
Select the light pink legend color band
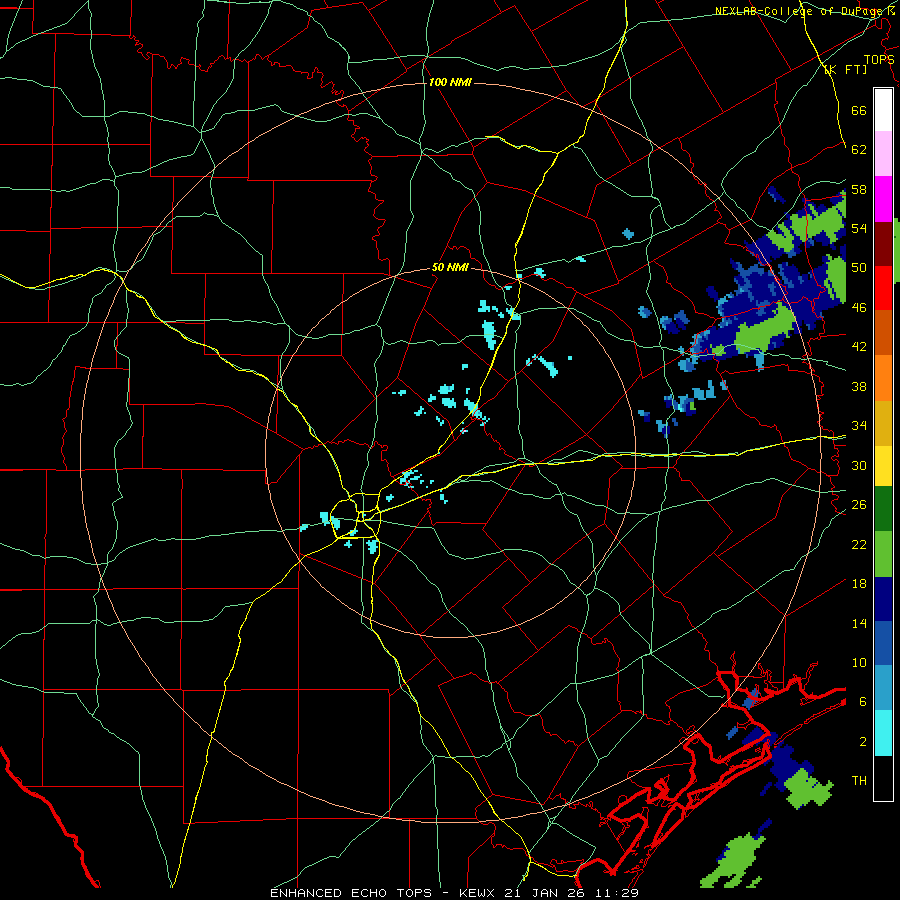pos(883,154)
